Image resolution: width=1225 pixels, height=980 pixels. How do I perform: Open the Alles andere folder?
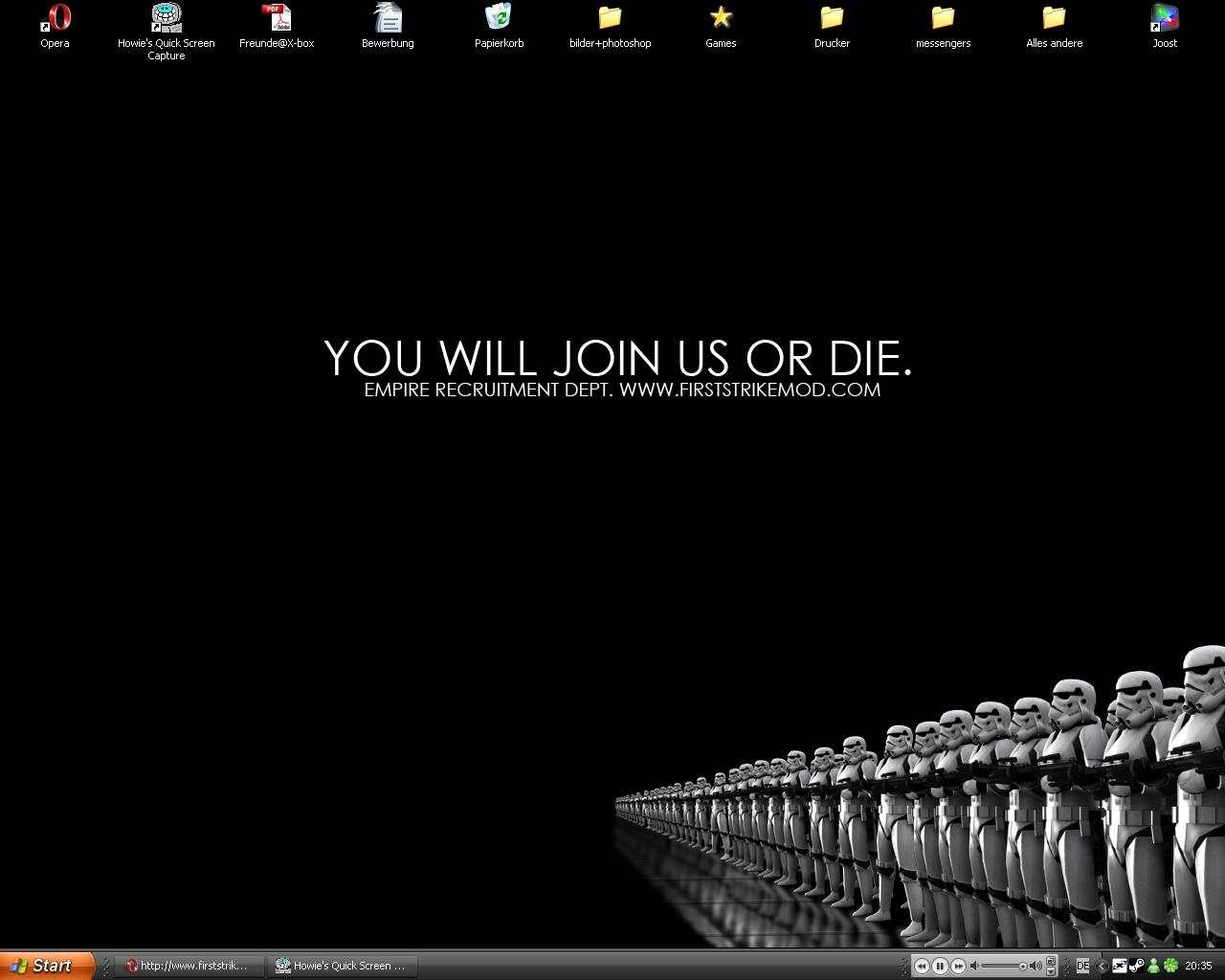coord(1054,18)
